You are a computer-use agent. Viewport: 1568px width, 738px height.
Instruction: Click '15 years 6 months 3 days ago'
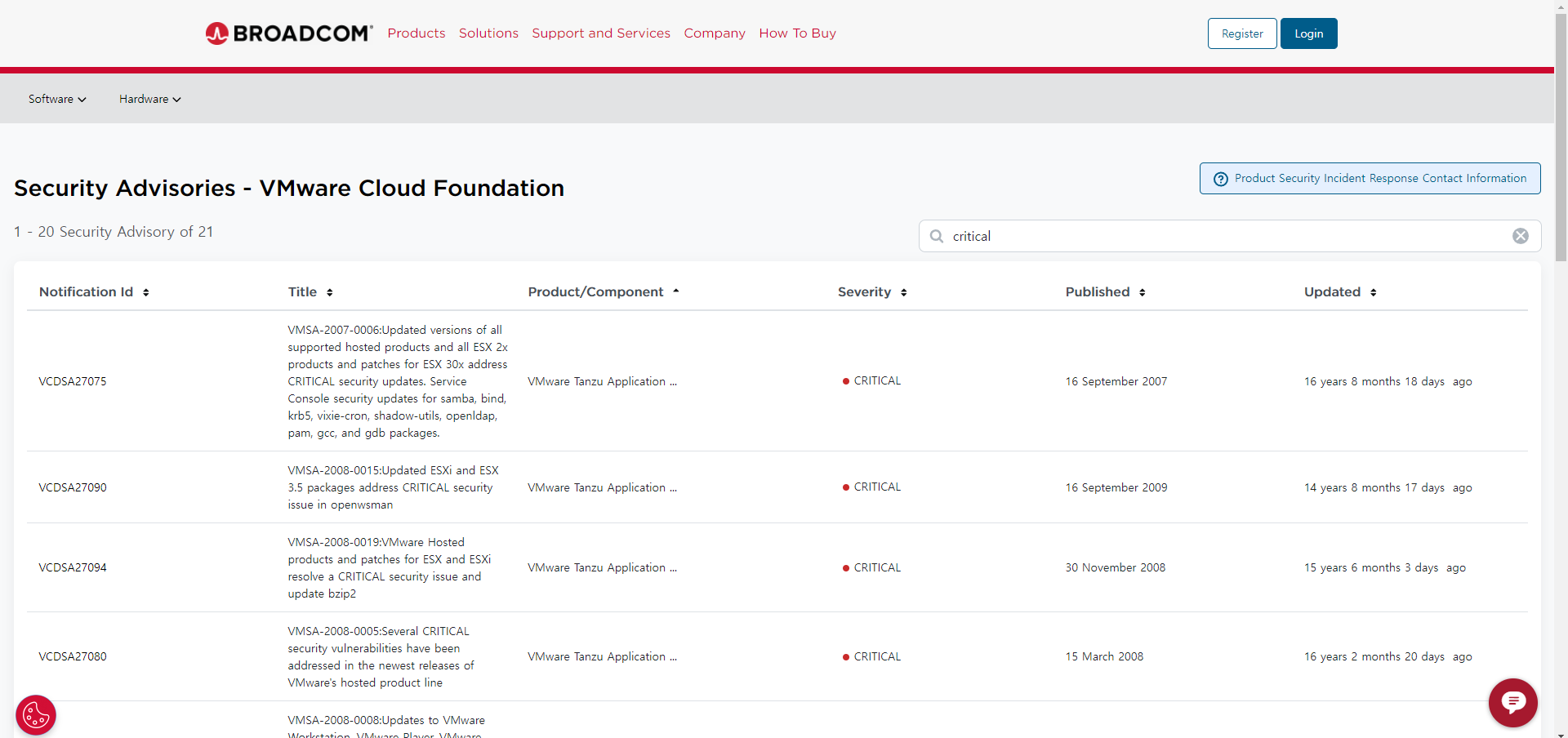pyautogui.click(x=1384, y=567)
